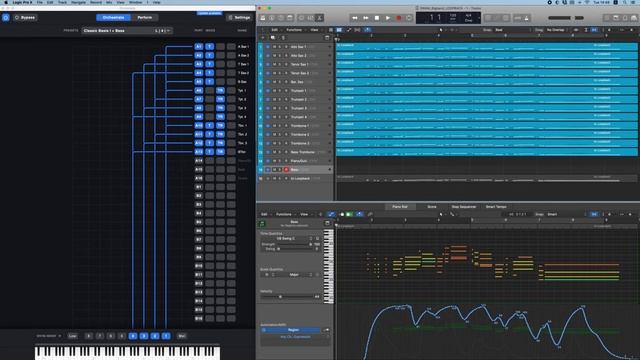Image resolution: width=640 pixels, height=360 pixels.
Task: Open the Classic Basie presets dropdown
Action: (127, 31)
